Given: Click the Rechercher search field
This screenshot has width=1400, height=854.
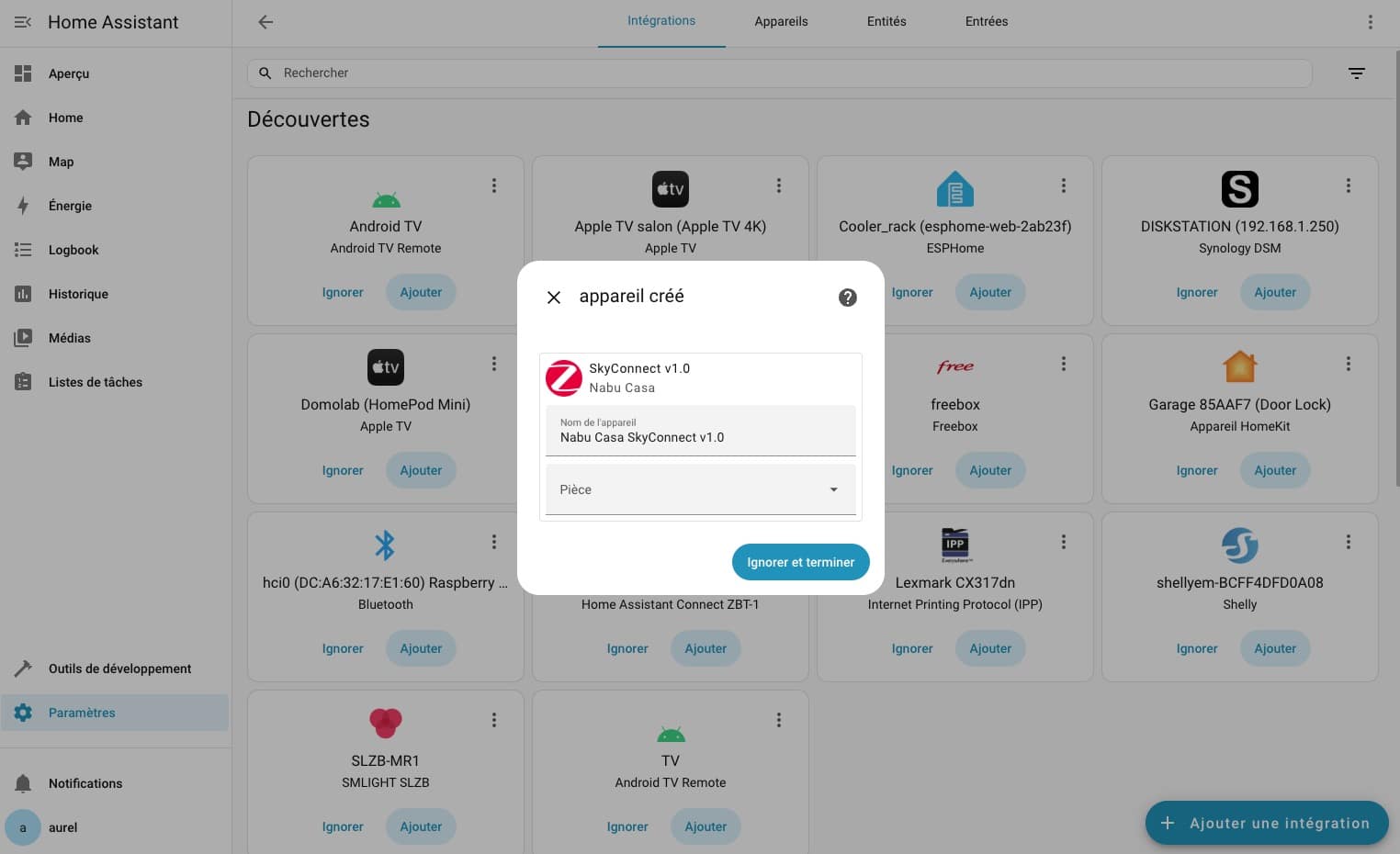Looking at the screenshot, I should [779, 73].
